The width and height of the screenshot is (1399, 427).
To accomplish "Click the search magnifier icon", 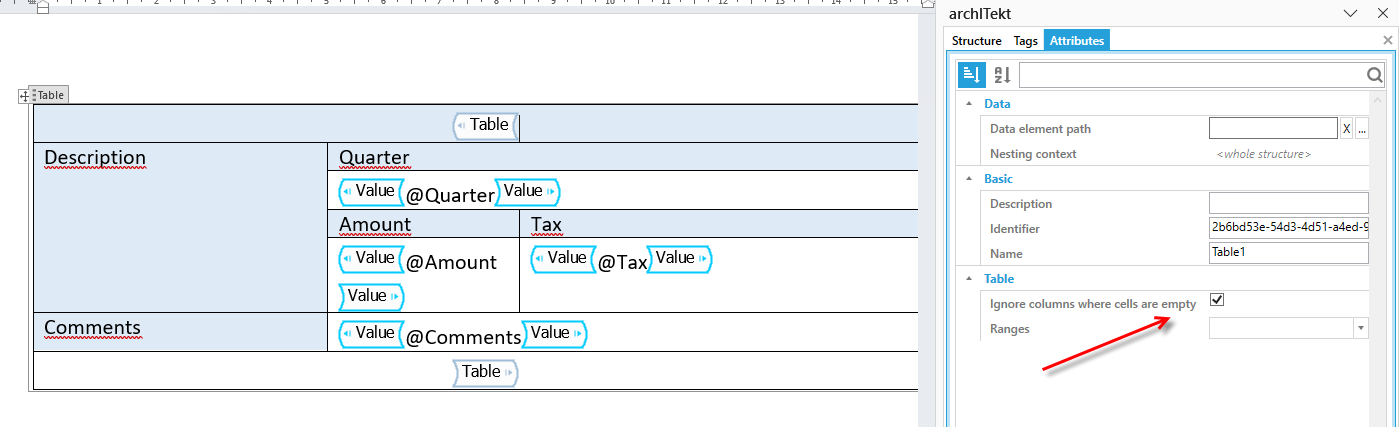I will point(1374,75).
